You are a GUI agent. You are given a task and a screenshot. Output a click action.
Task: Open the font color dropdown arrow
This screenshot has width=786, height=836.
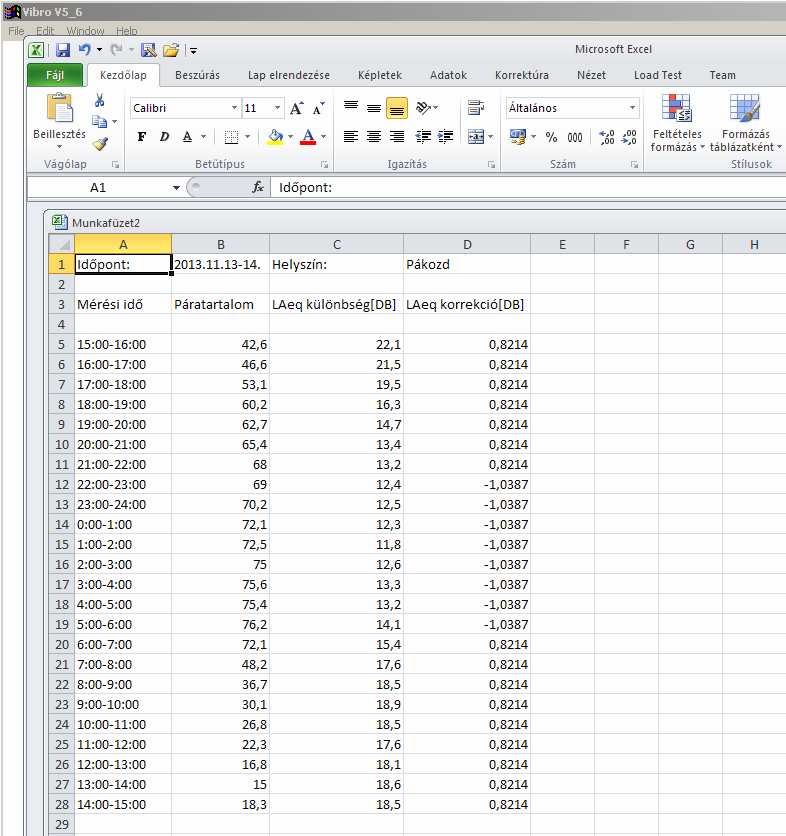pos(324,137)
